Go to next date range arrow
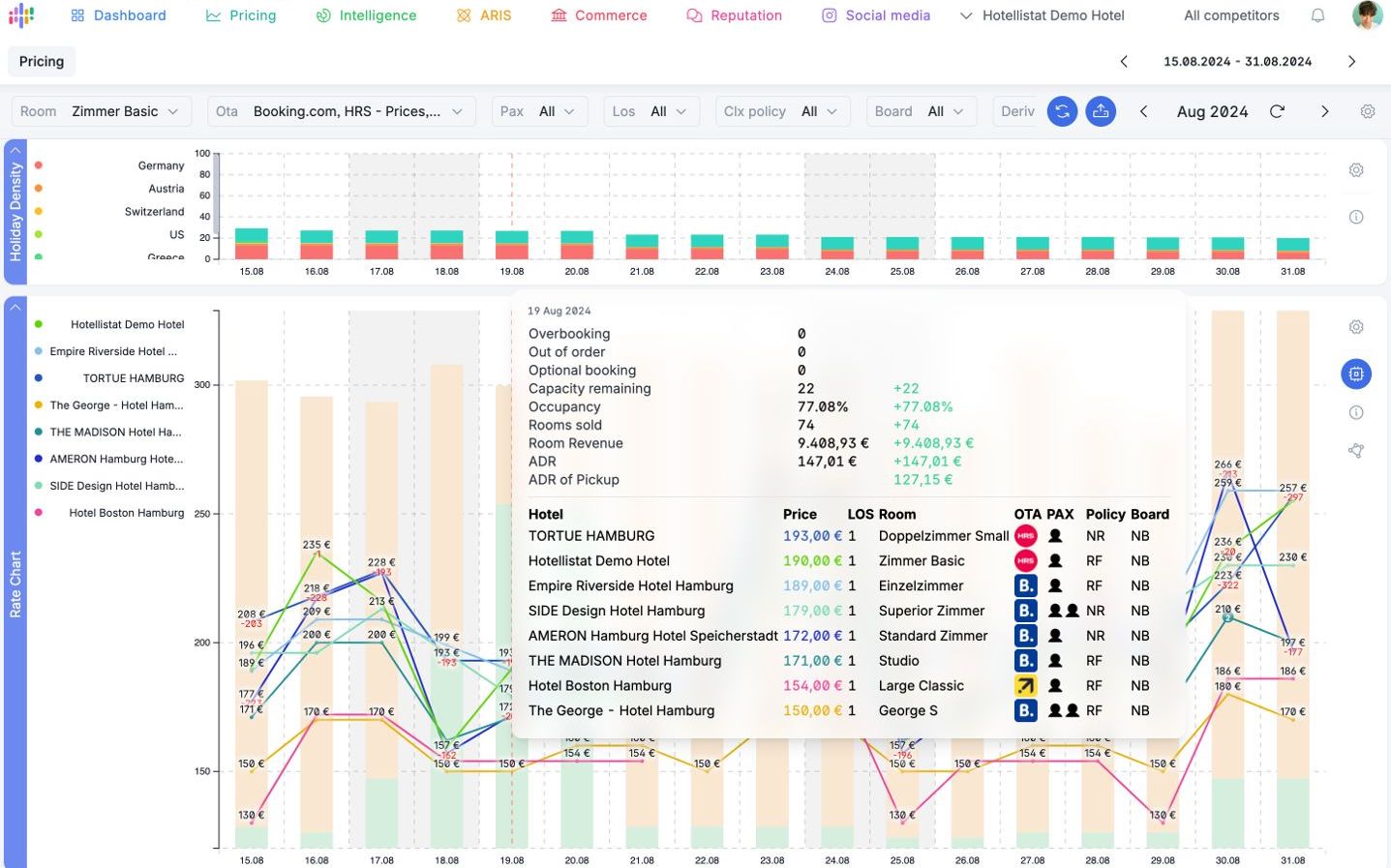Image resolution: width=1391 pixels, height=868 pixels. point(1352,61)
